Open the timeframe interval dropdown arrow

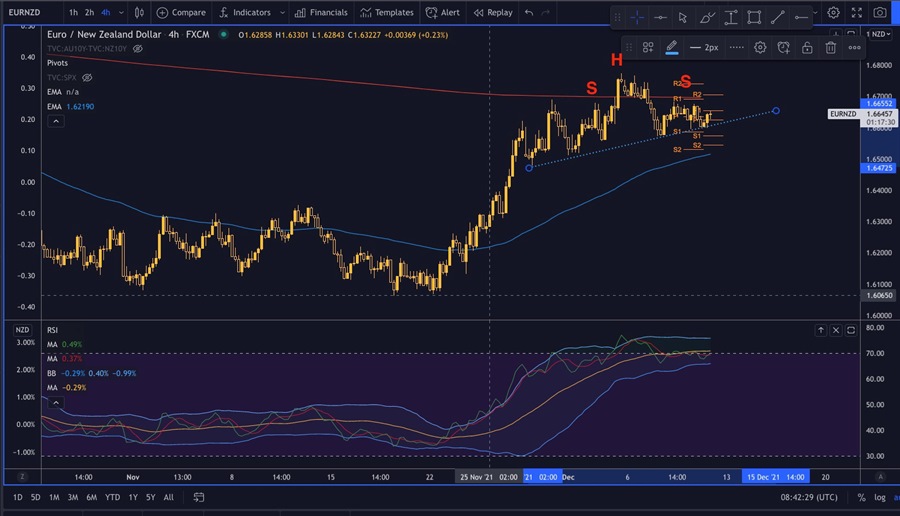(x=120, y=13)
